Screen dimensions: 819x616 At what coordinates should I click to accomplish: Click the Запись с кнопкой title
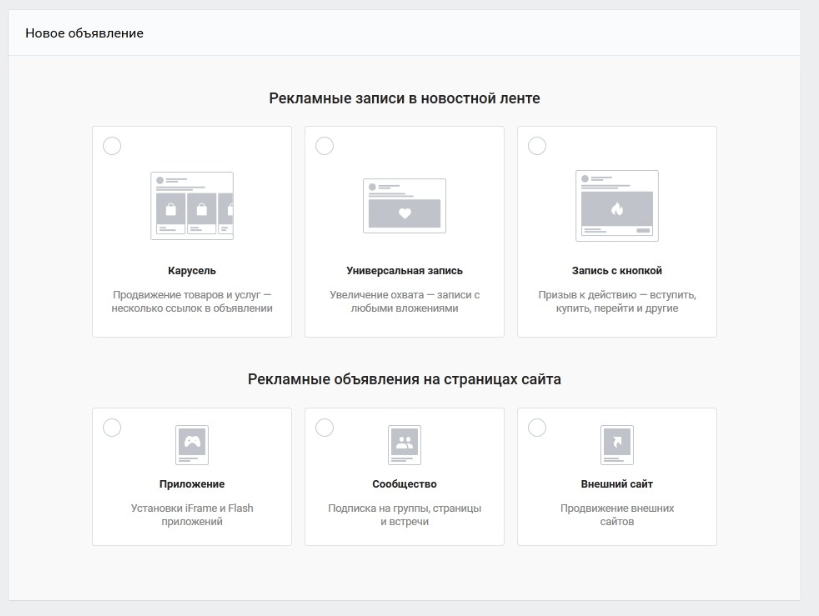click(617, 271)
